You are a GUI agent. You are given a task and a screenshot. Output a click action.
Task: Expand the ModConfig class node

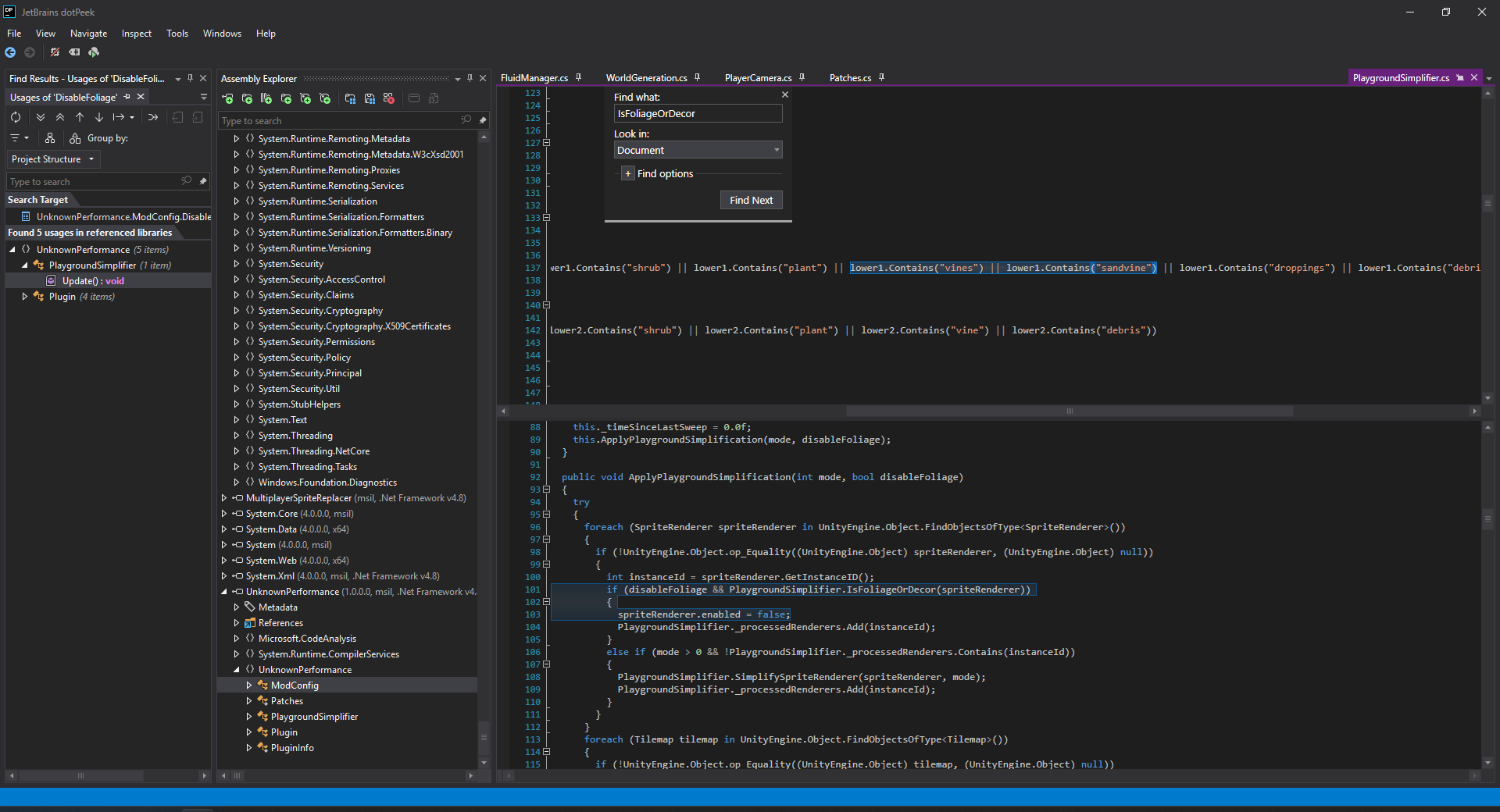[x=249, y=685]
